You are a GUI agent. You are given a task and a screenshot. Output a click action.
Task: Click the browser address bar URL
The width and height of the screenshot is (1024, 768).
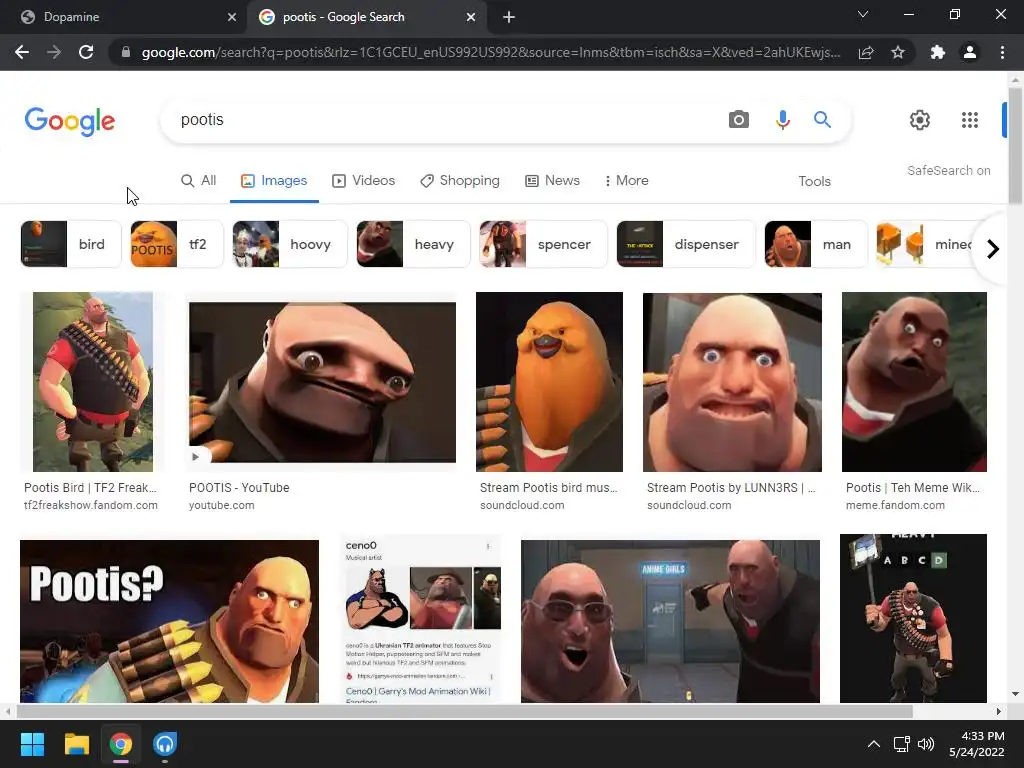click(x=490, y=52)
